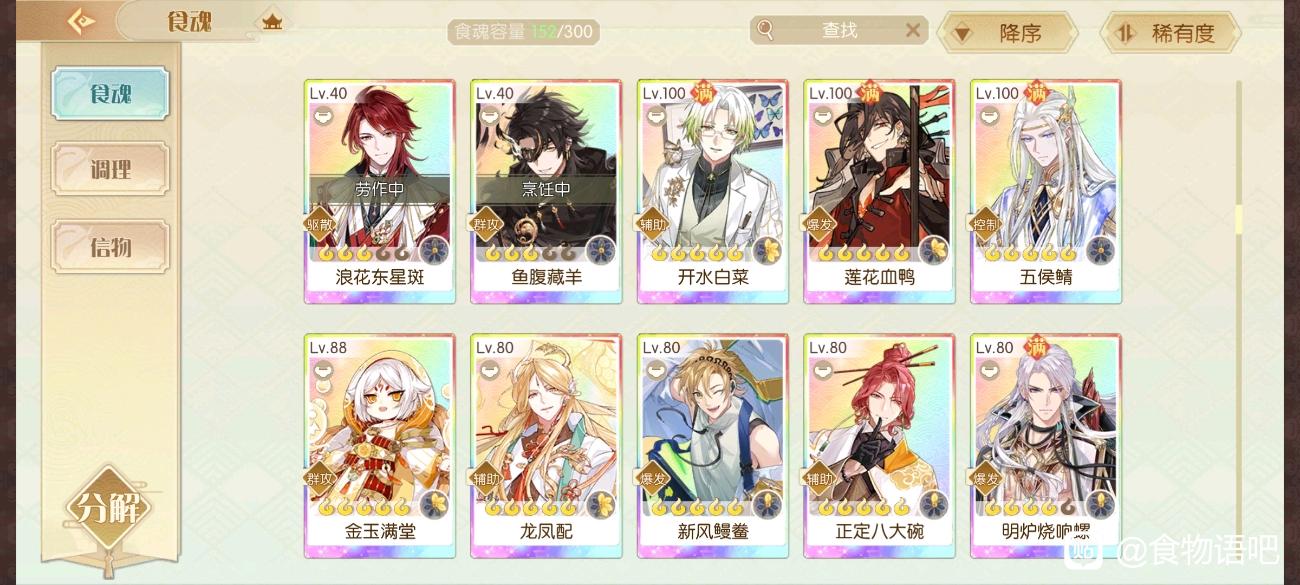Tap the back arrow icon

[80, 21]
